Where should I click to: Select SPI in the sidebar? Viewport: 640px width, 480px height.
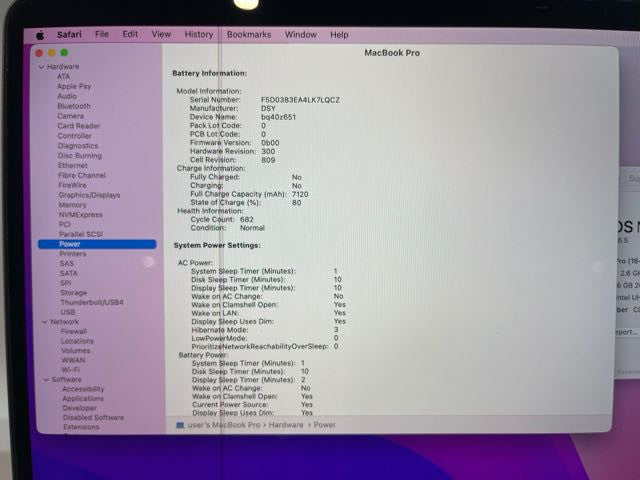pos(66,283)
